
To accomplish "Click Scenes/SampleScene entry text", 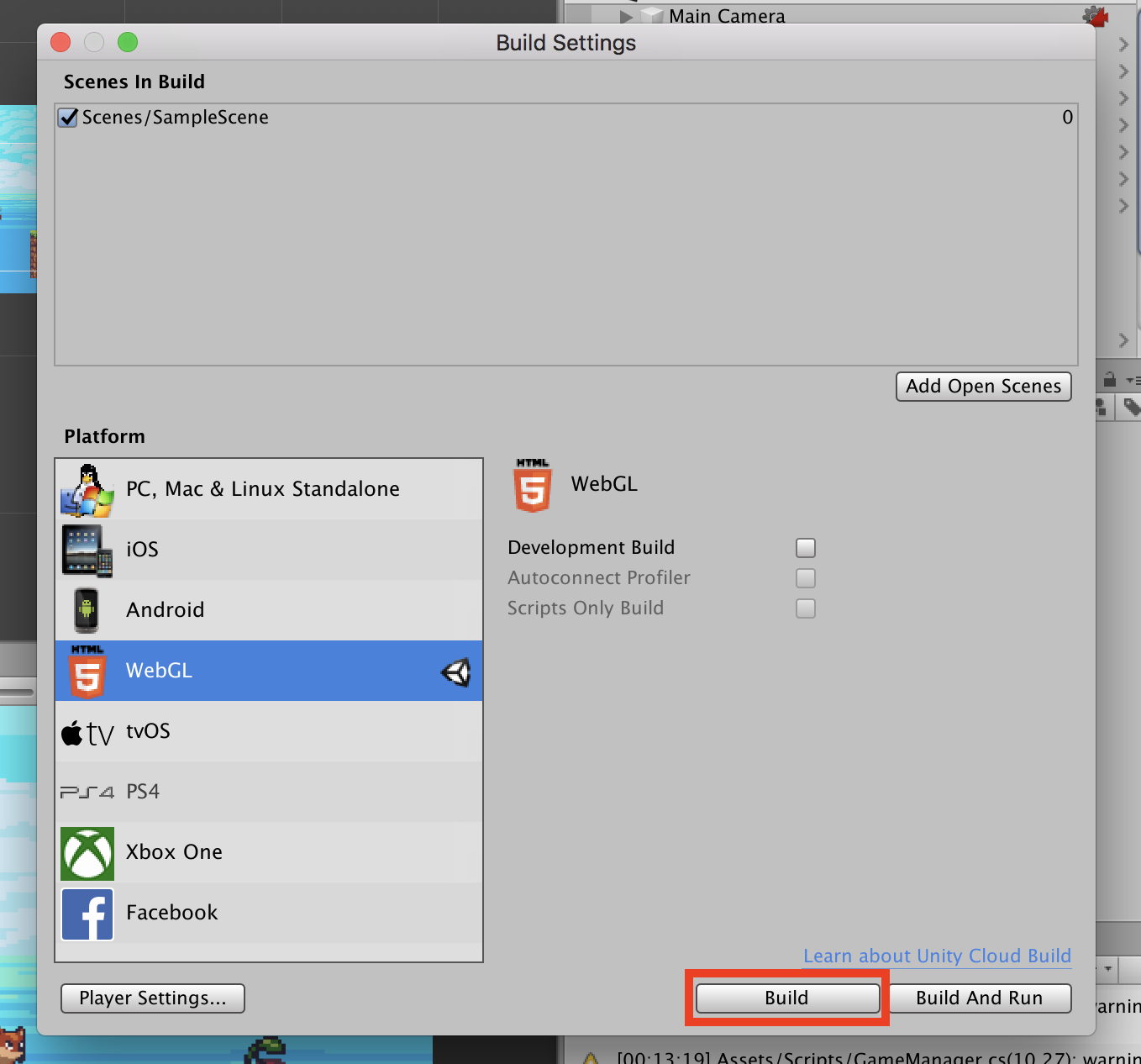I will (x=175, y=118).
